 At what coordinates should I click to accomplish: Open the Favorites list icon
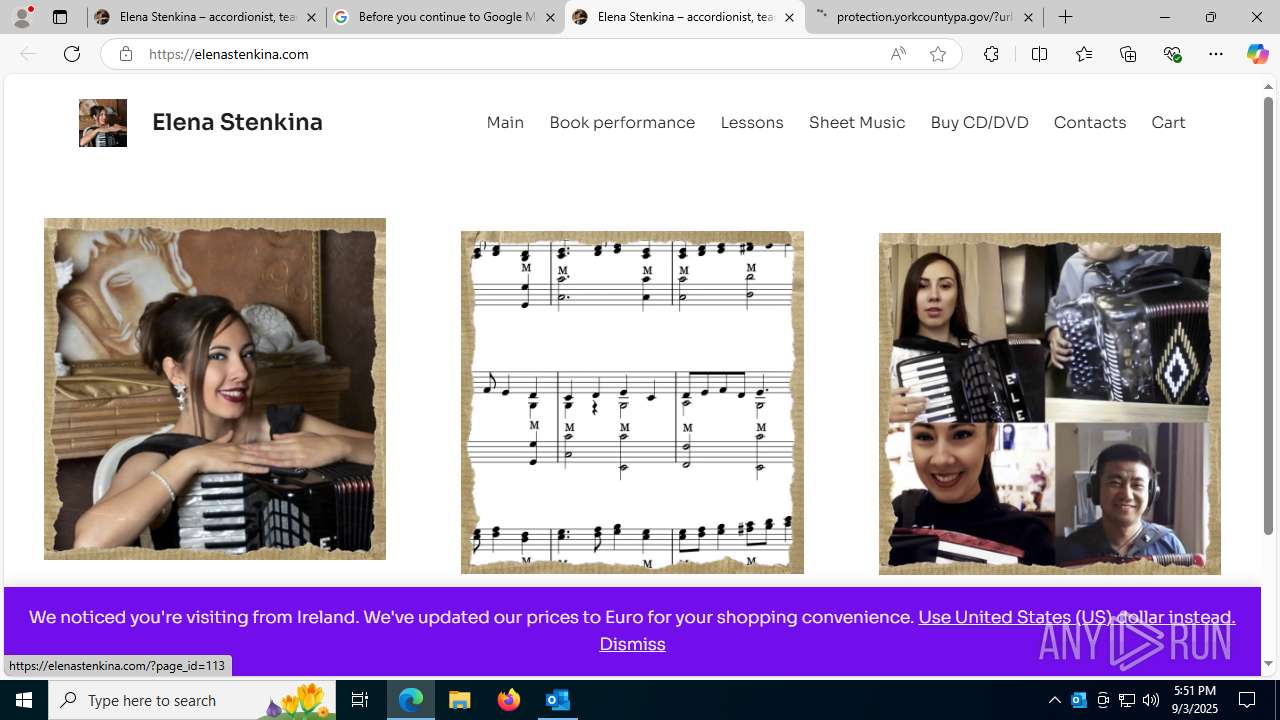coord(1083,54)
